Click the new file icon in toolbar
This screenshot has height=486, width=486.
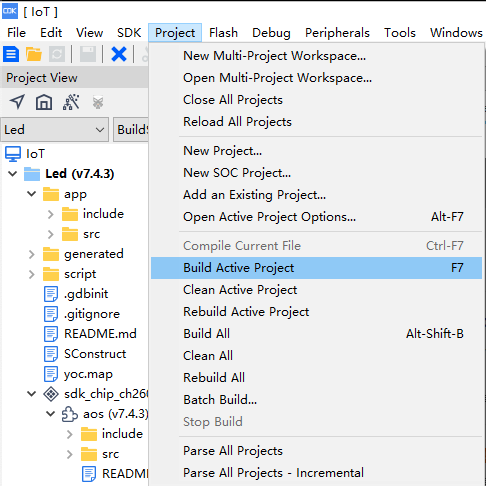click(x=11, y=54)
